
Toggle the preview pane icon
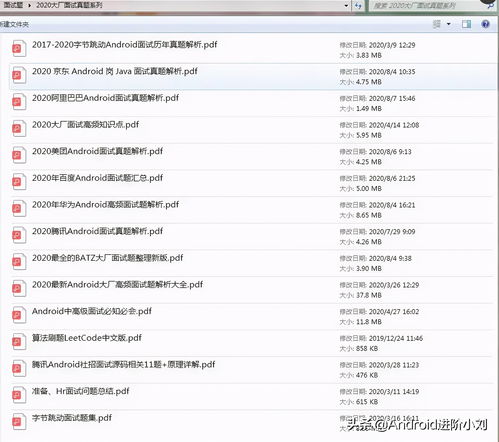[x=466, y=24]
